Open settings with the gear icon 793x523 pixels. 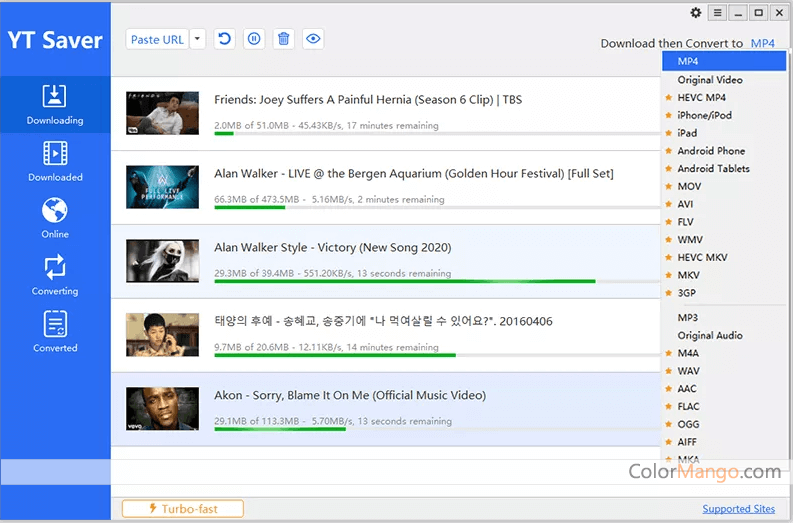696,13
